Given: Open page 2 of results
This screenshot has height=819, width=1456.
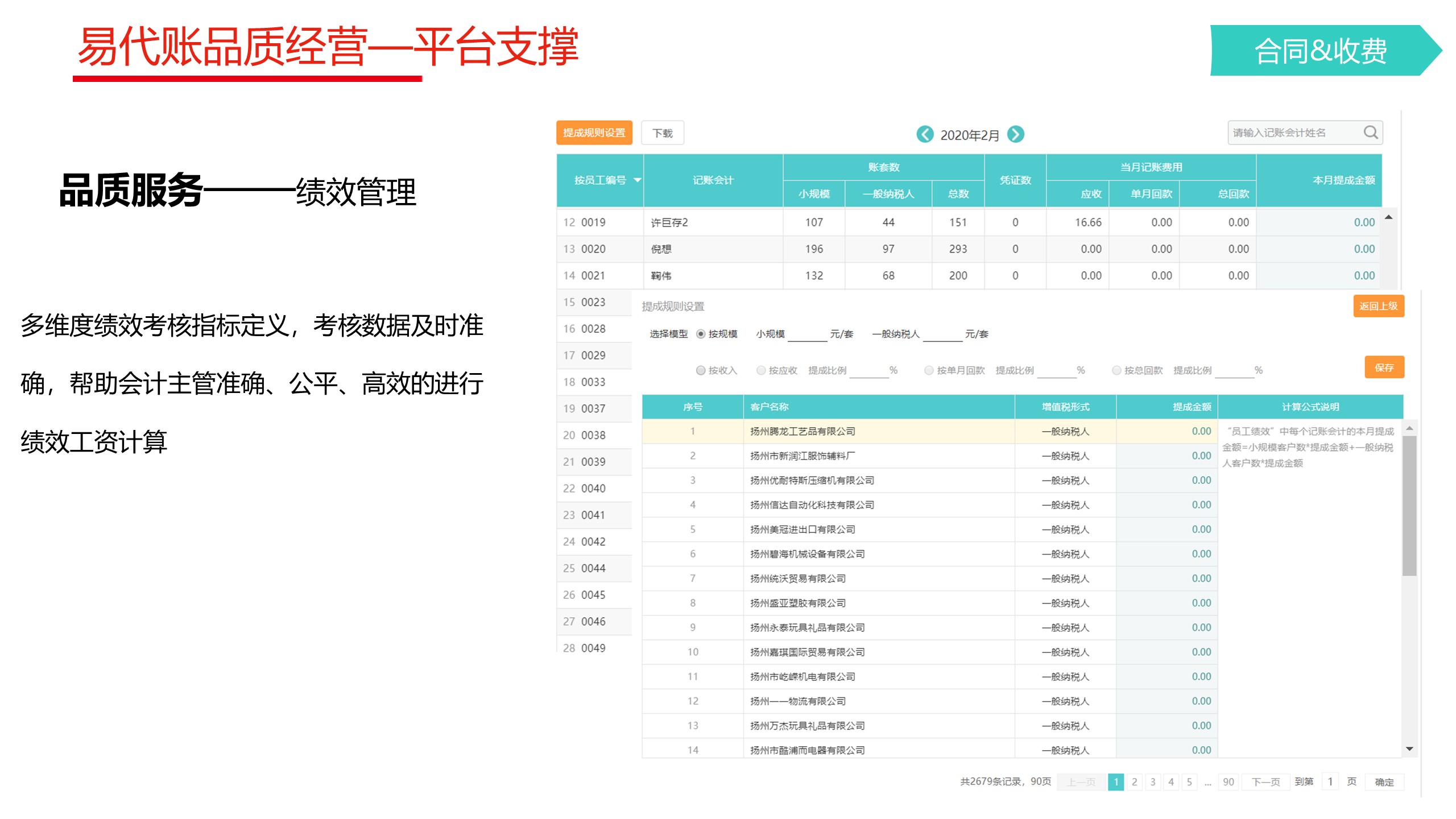Looking at the screenshot, I should [x=1135, y=782].
